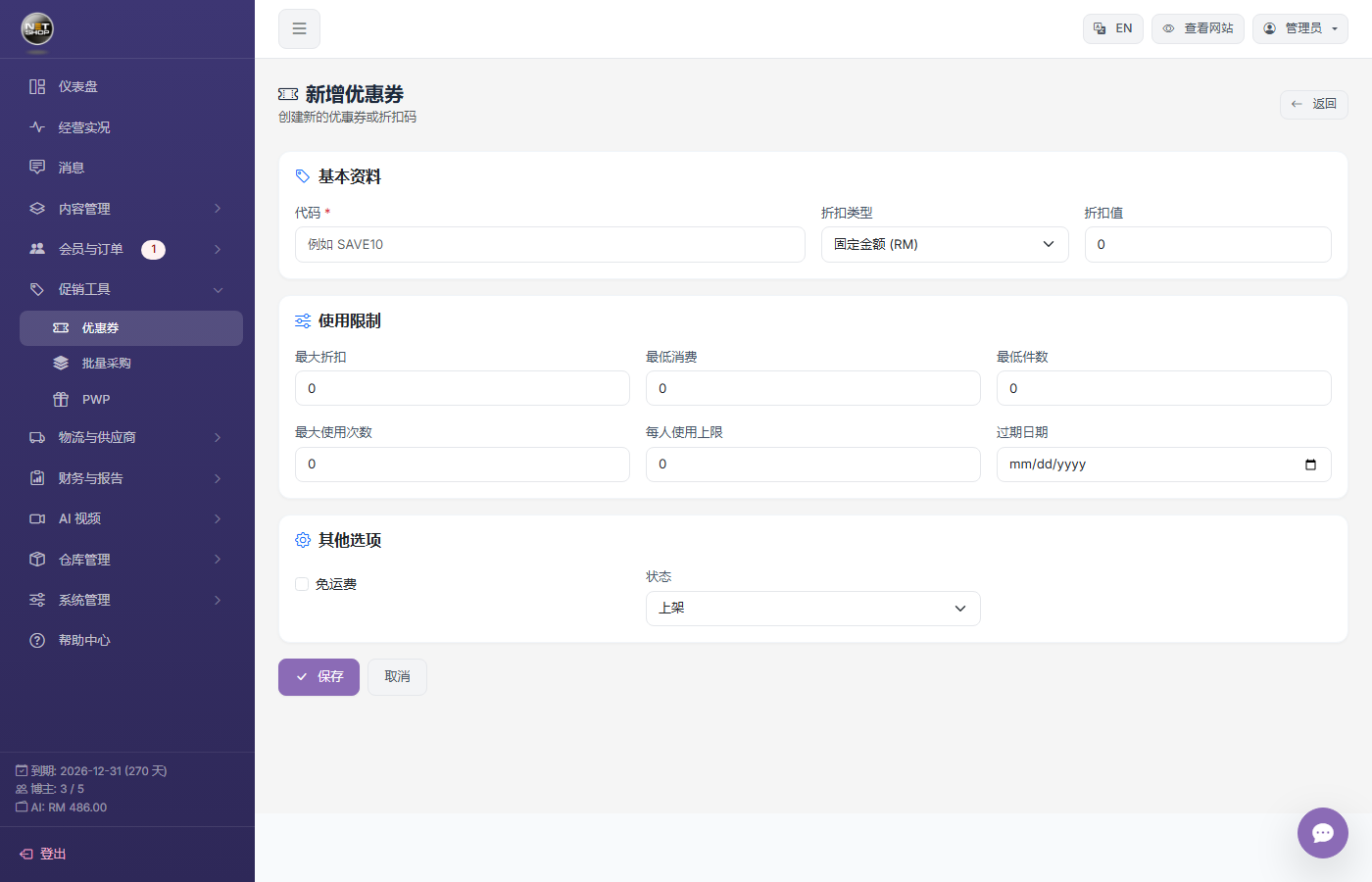
Task: Select 优惠券 in the sidebar
Action: pyautogui.click(x=131, y=328)
